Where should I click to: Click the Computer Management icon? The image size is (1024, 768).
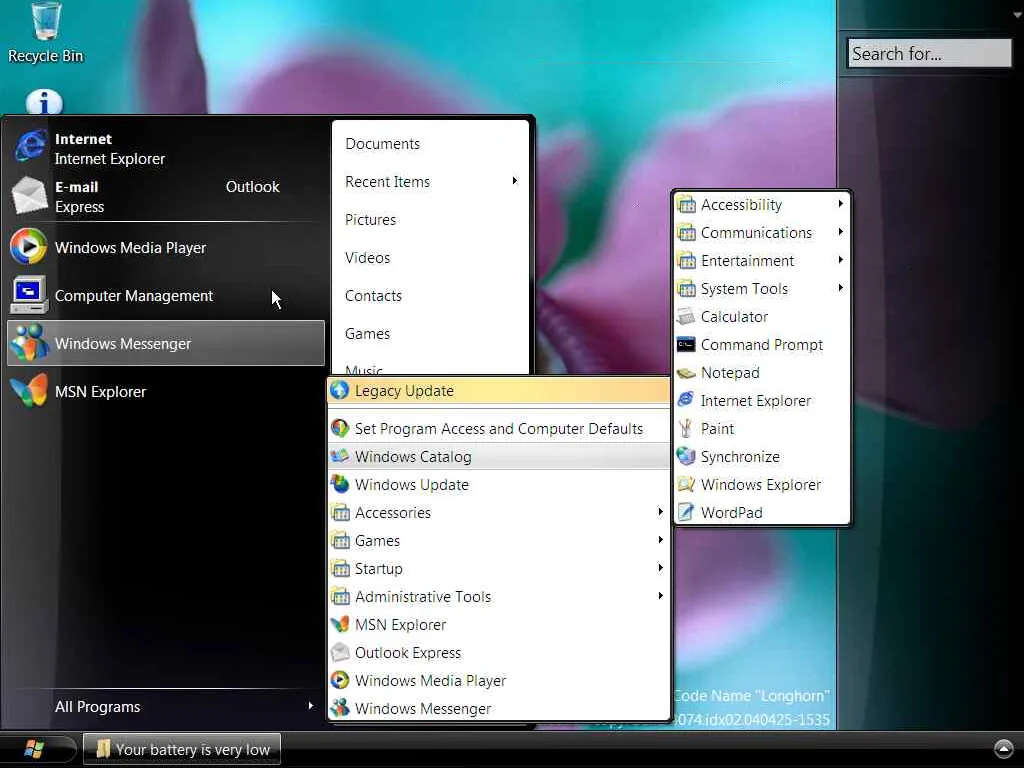tap(28, 295)
